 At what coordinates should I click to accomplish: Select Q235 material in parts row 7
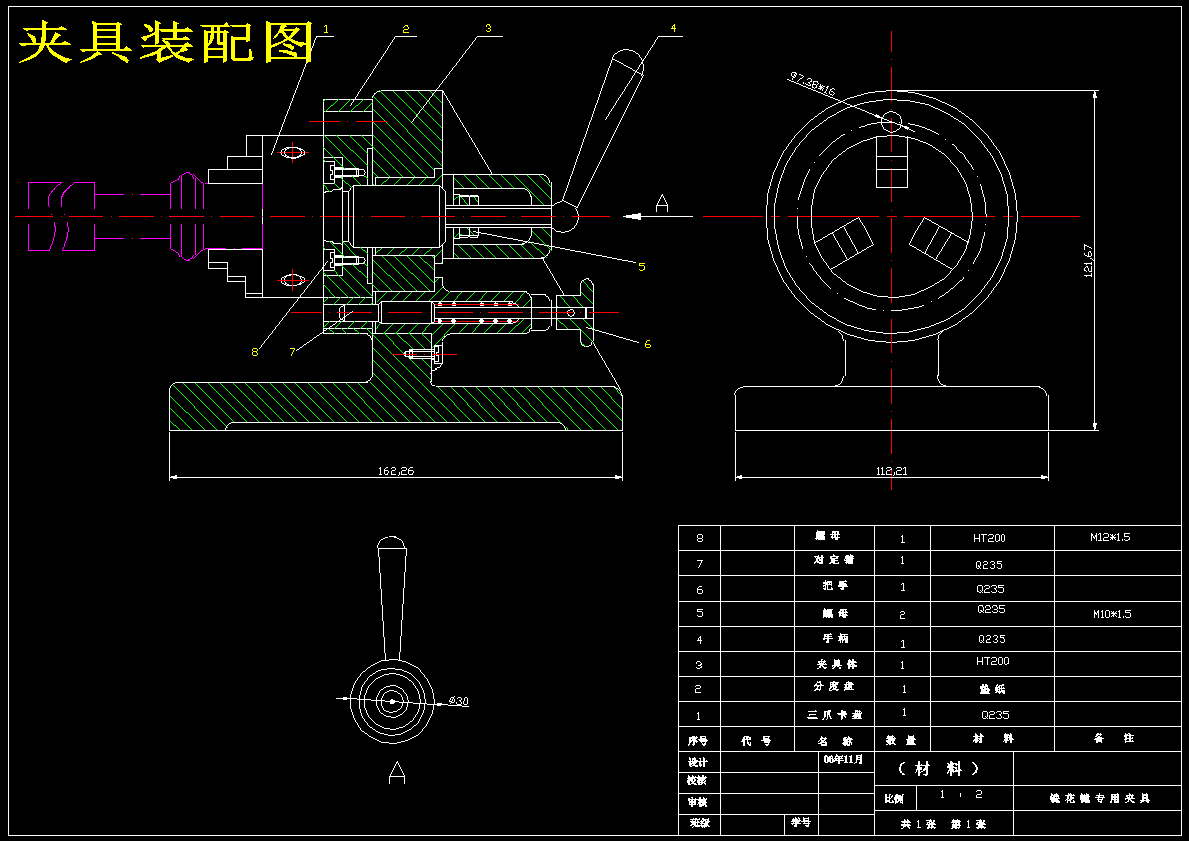point(990,565)
